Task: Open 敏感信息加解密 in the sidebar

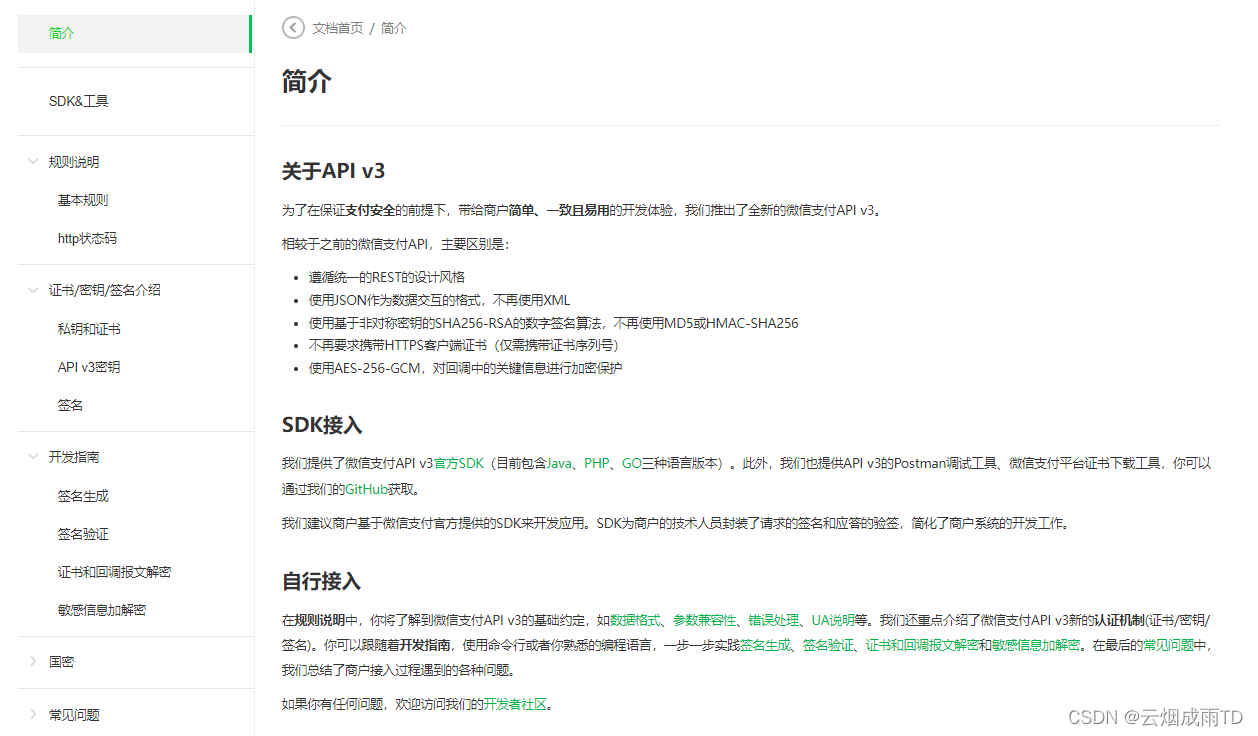Action: (102, 610)
